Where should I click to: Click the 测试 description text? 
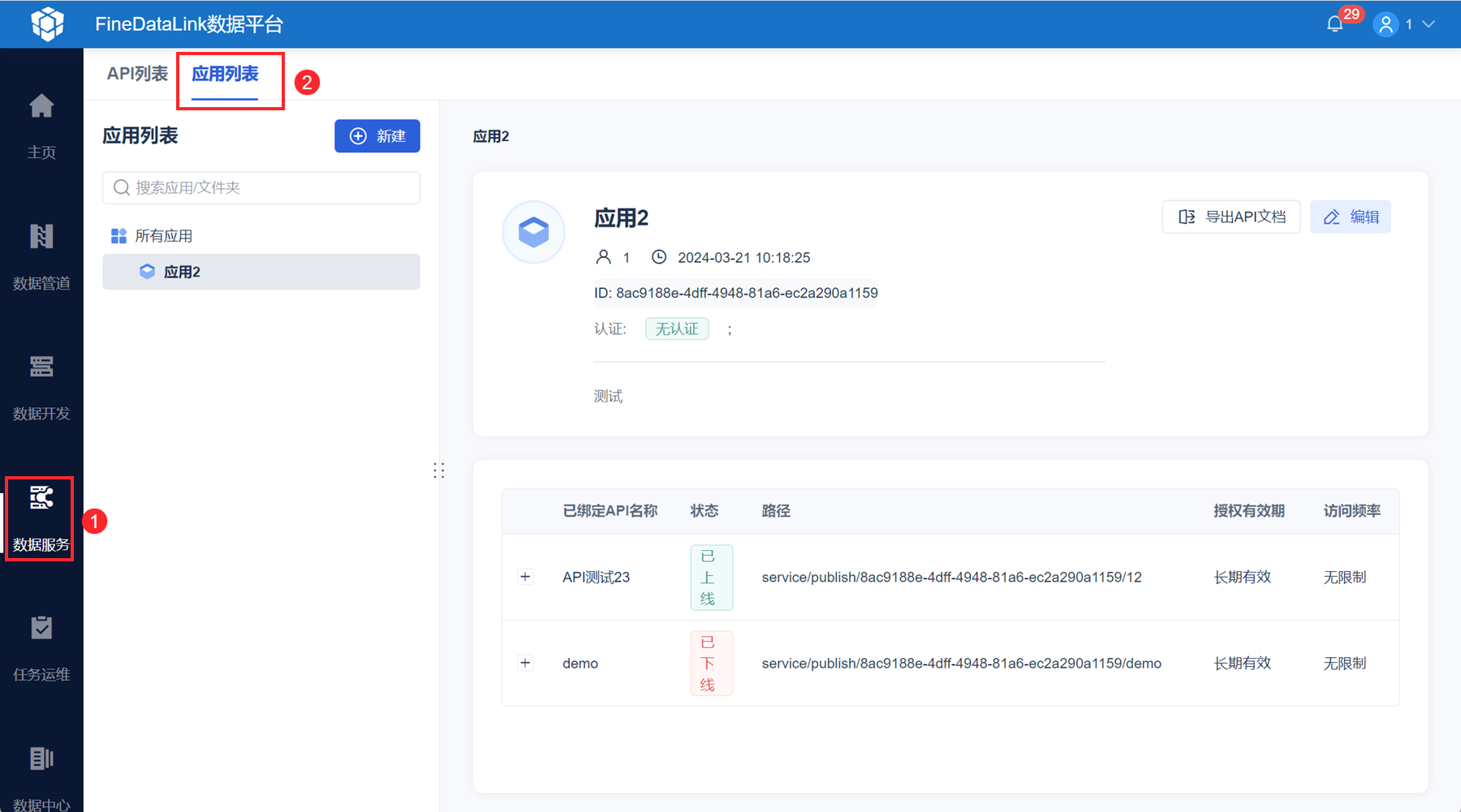(x=609, y=396)
